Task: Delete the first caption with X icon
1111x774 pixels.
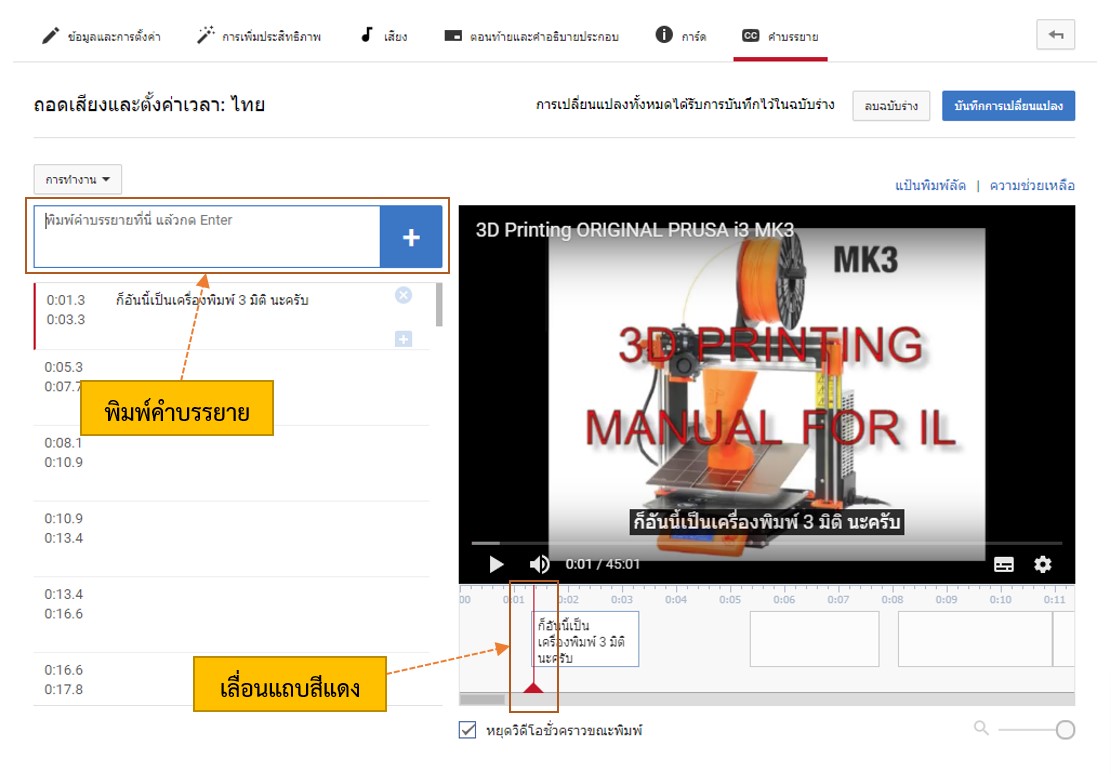Action: [403, 295]
